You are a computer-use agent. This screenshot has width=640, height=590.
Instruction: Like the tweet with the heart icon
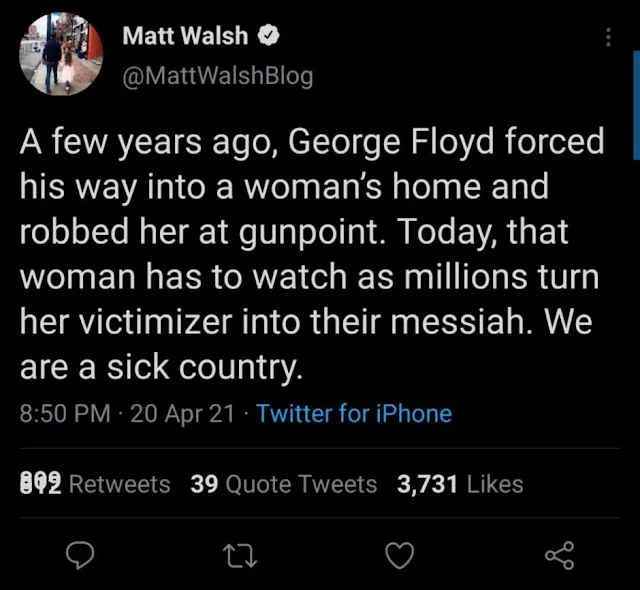pos(399,556)
